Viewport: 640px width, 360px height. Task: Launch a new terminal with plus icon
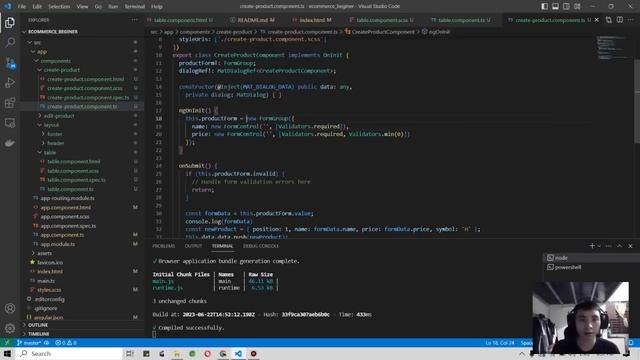point(592,246)
